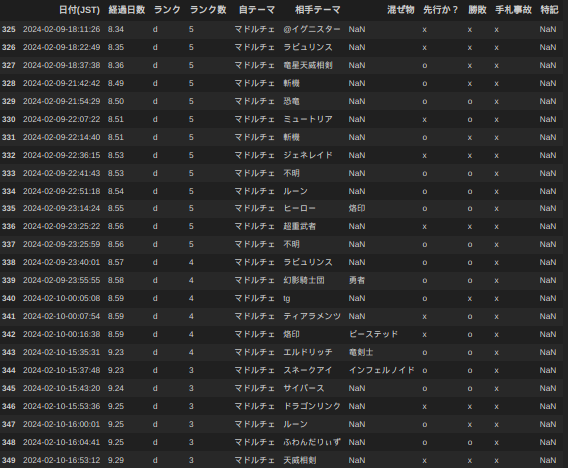This screenshot has height=468, width=568.
Task: Select the ランク数 column header
Action: pyautogui.click(x=208, y=10)
